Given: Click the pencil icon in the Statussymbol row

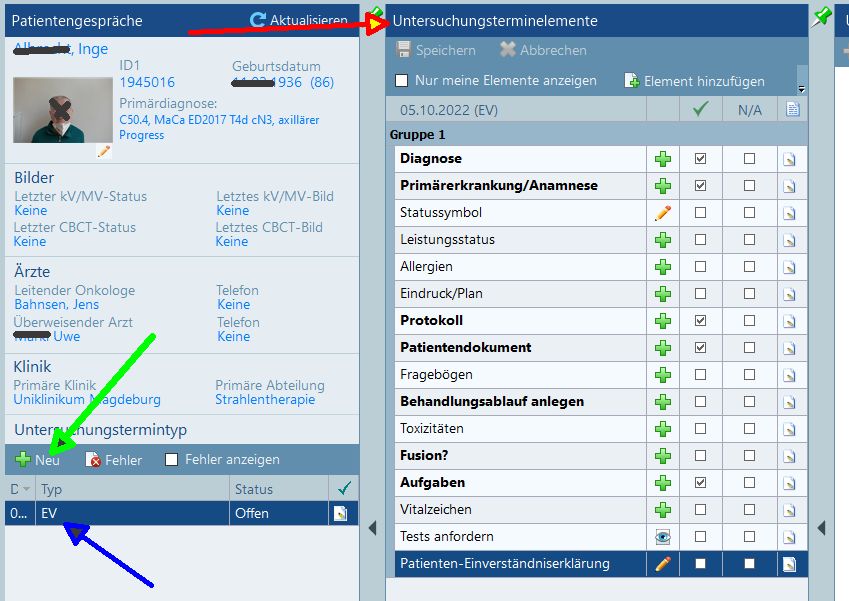Looking at the screenshot, I should click(x=662, y=213).
